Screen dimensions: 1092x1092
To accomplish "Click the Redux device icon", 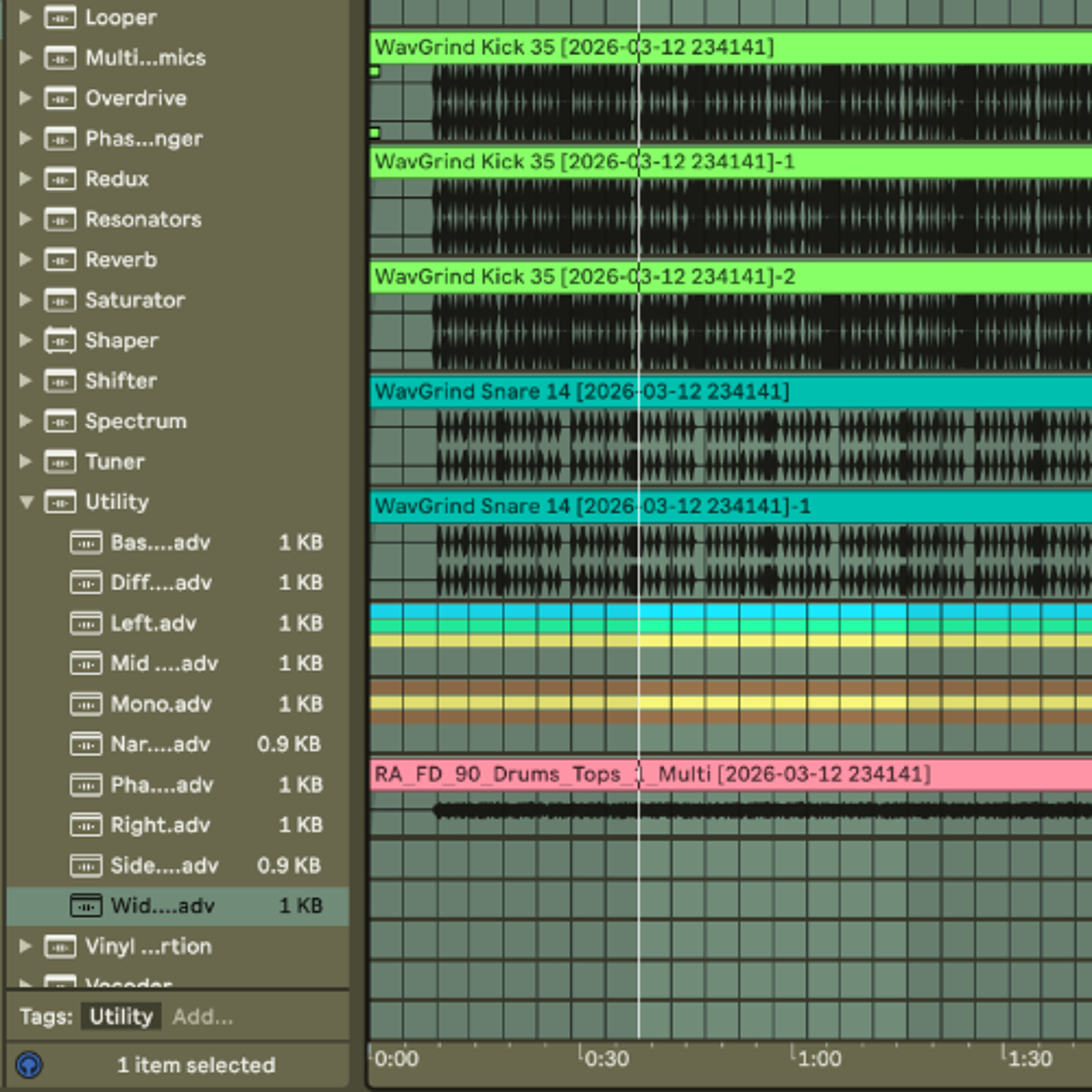I will coord(60,179).
